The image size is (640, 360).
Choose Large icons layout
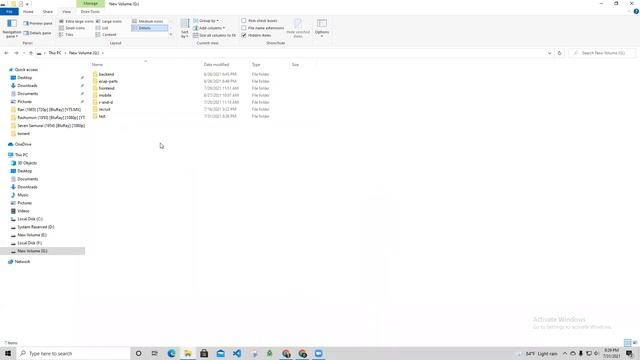coord(109,21)
